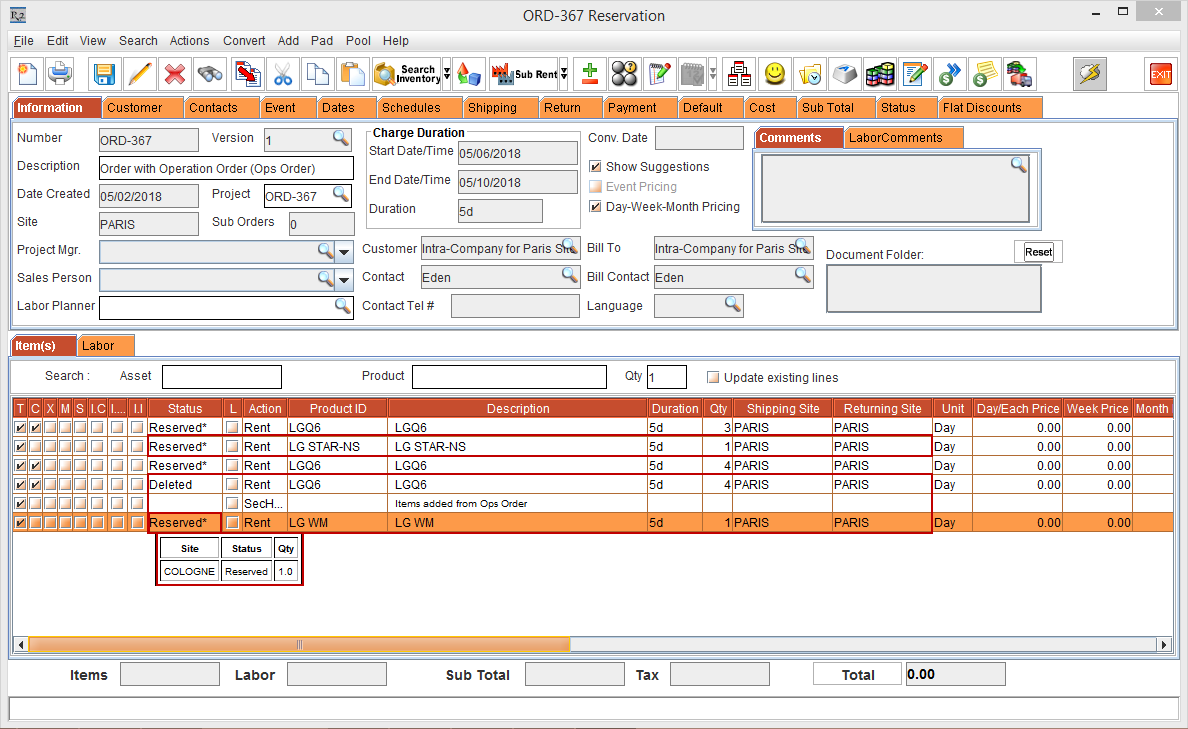Enable Update existing lines checkbox
The width and height of the screenshot is (1188, 729).
pos(713,378)
